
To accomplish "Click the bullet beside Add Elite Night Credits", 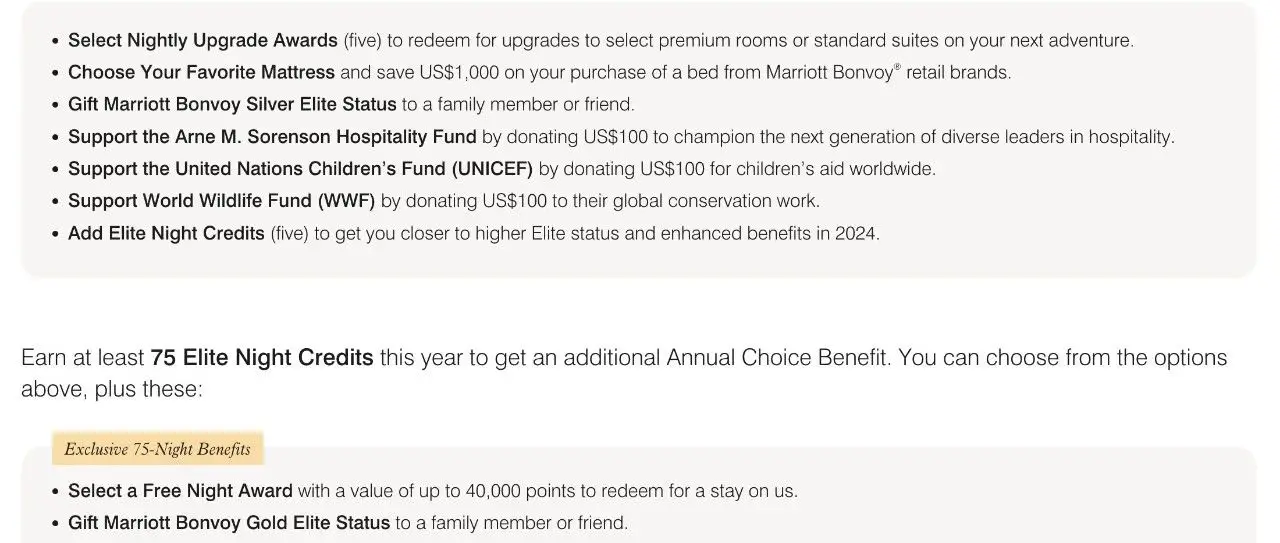I will (x=55, y=235).
